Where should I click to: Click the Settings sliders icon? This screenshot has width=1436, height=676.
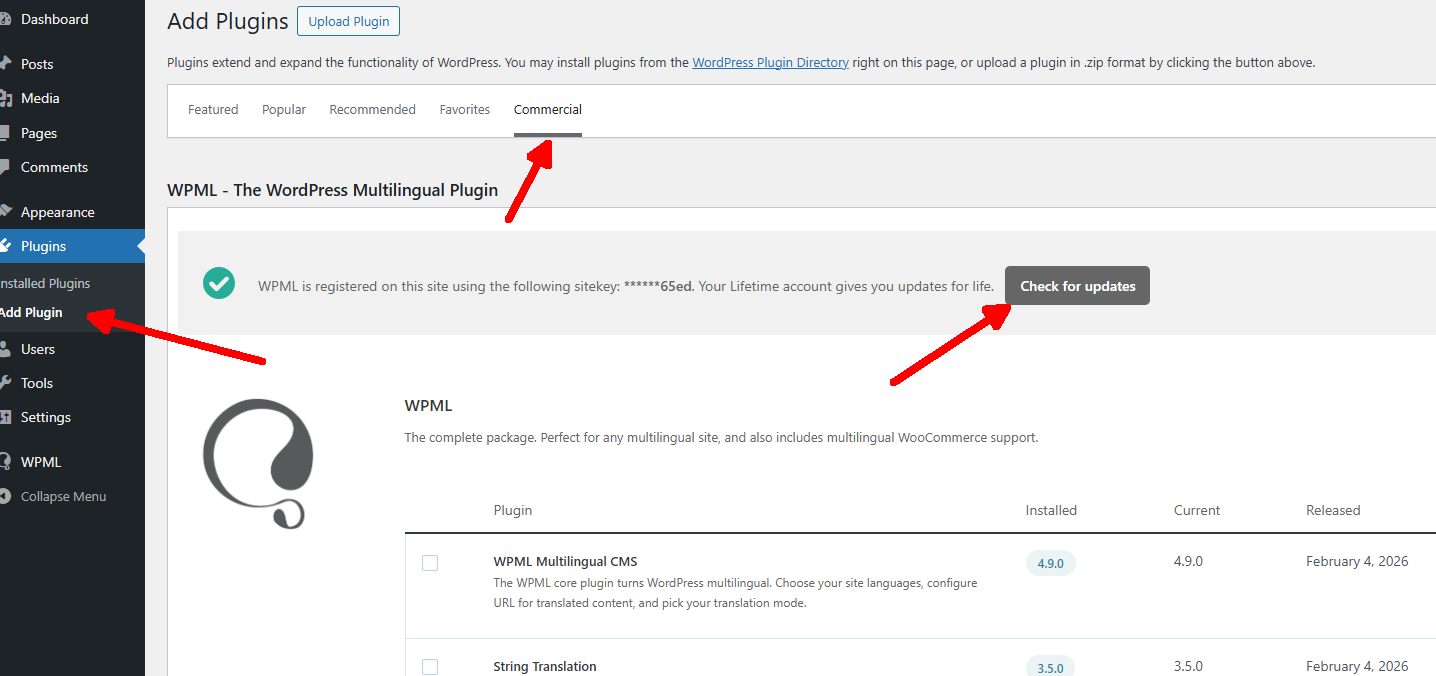tap(5, 417)
